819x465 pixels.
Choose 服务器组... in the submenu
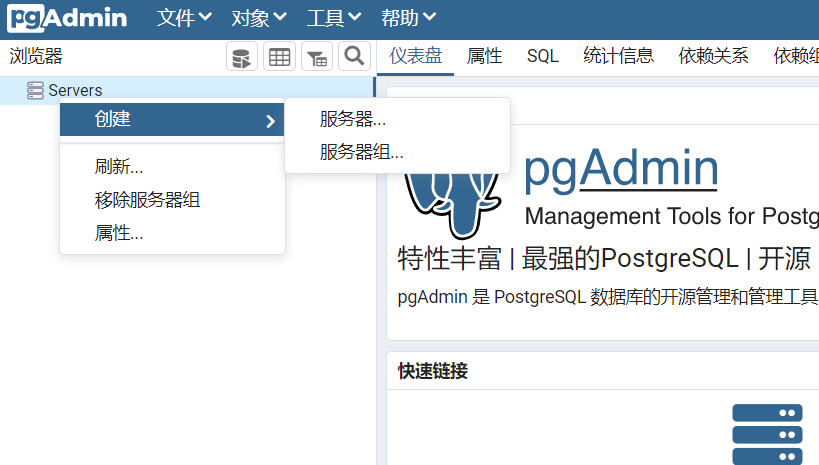click(x=361, y=152)
